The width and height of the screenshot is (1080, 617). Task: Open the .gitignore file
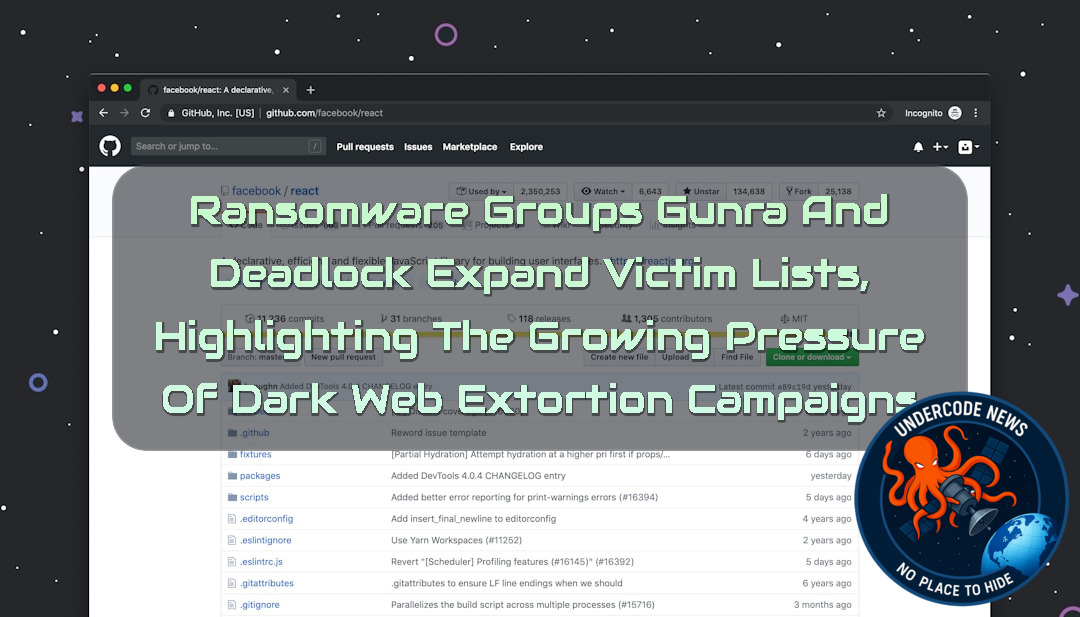260,605
